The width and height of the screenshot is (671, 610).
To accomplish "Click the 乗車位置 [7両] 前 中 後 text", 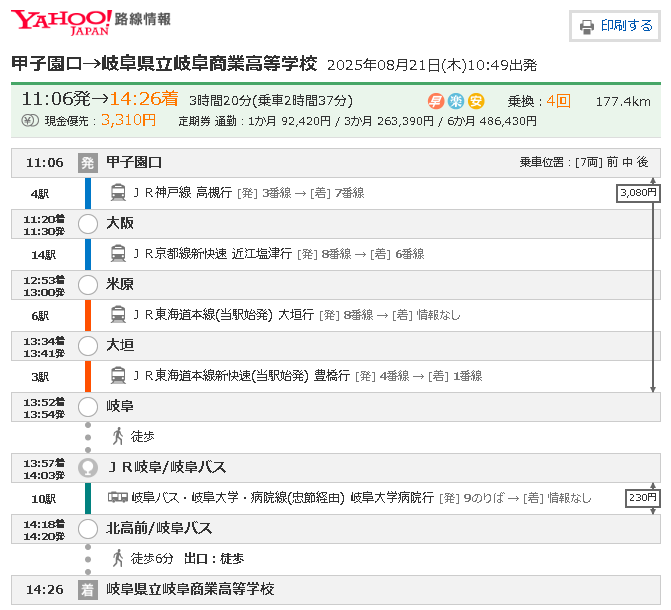I will (584, 162).
